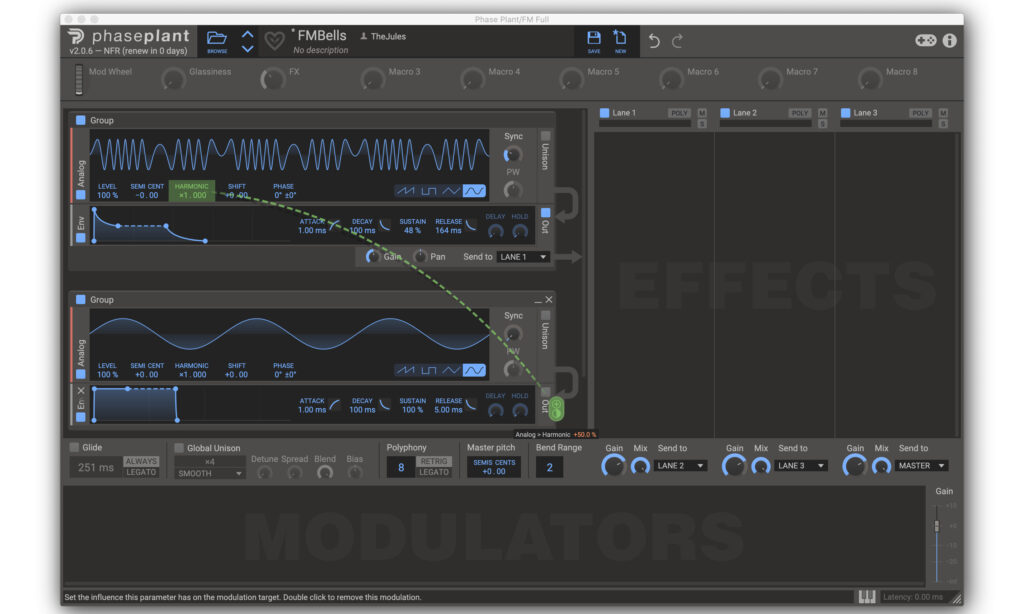Go to next preset with down chevron
The image size is (1024, 614).
(x=248, y=48)
